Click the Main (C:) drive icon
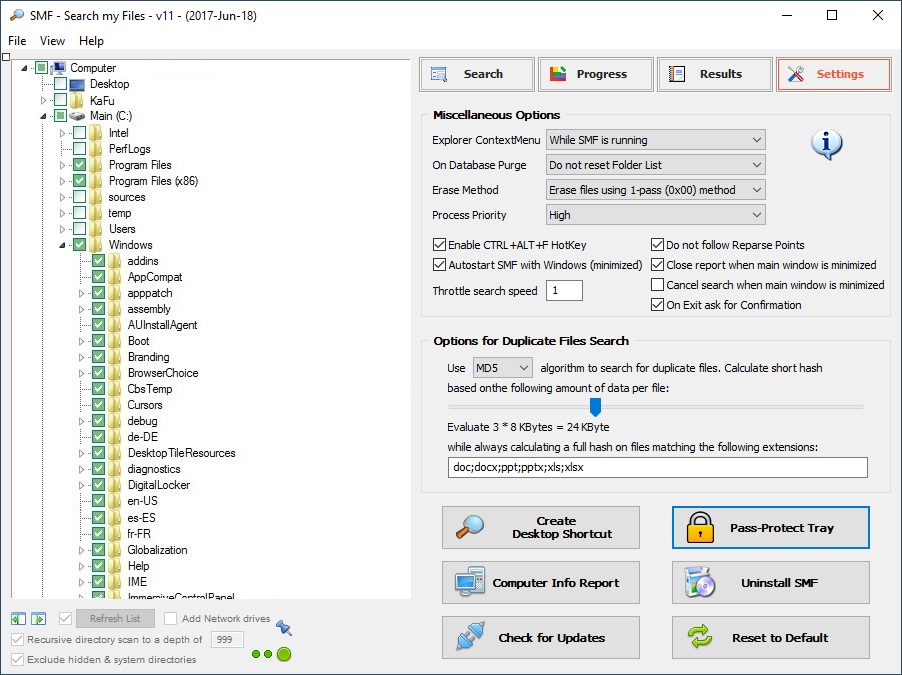The width and height of the screenshot is (902, 675). (x=77, y=116)
